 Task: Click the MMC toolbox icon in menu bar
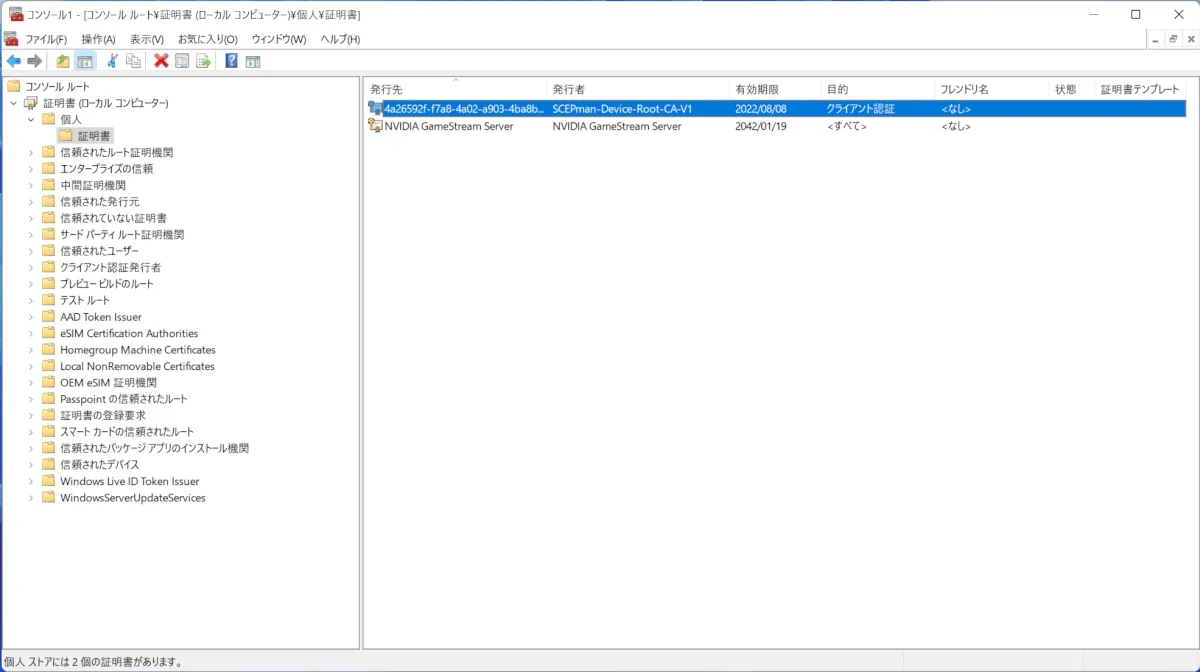click(x=11, y=39)
